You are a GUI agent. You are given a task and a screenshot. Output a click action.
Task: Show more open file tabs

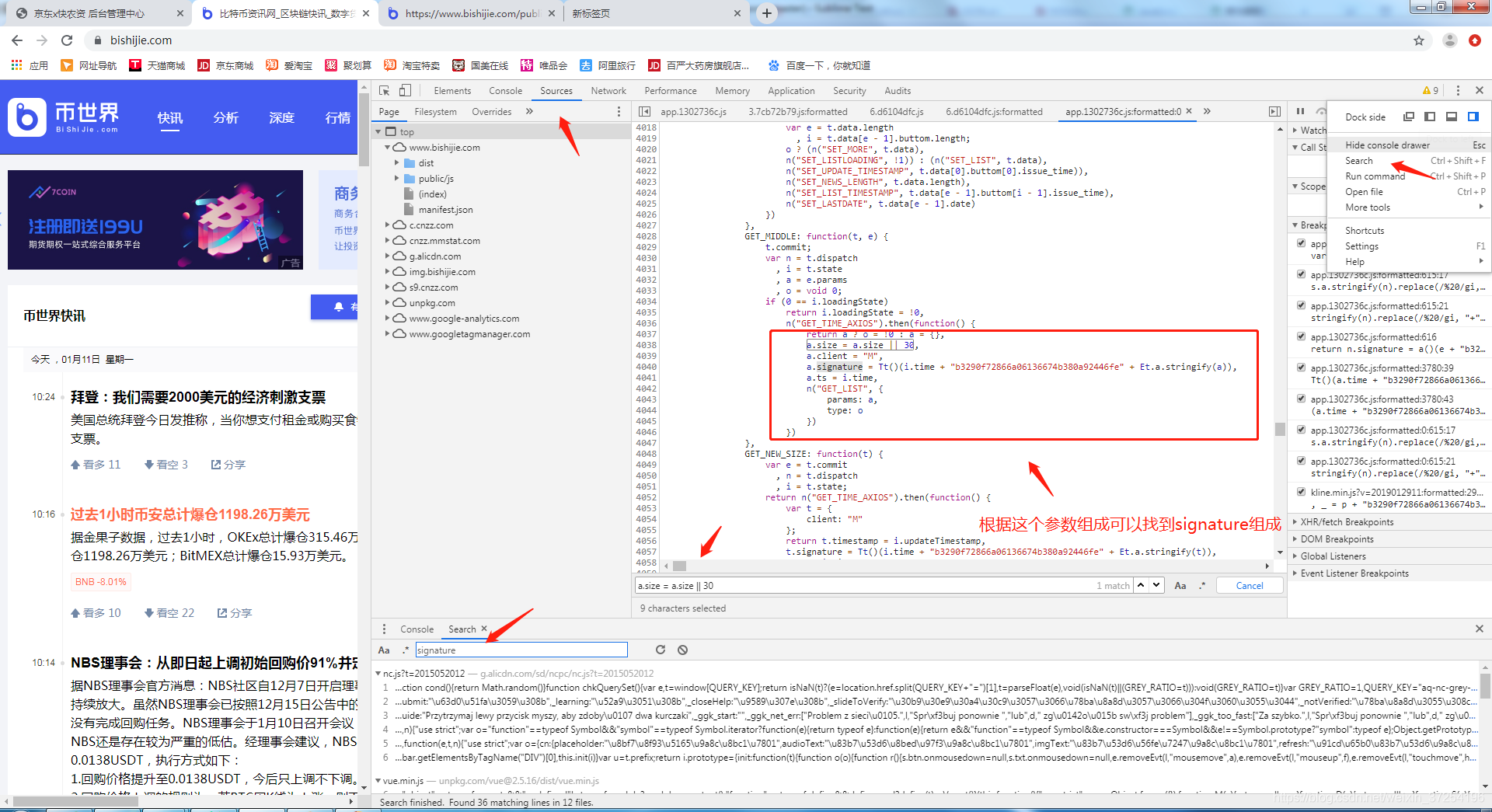(x=1207, y=112)
